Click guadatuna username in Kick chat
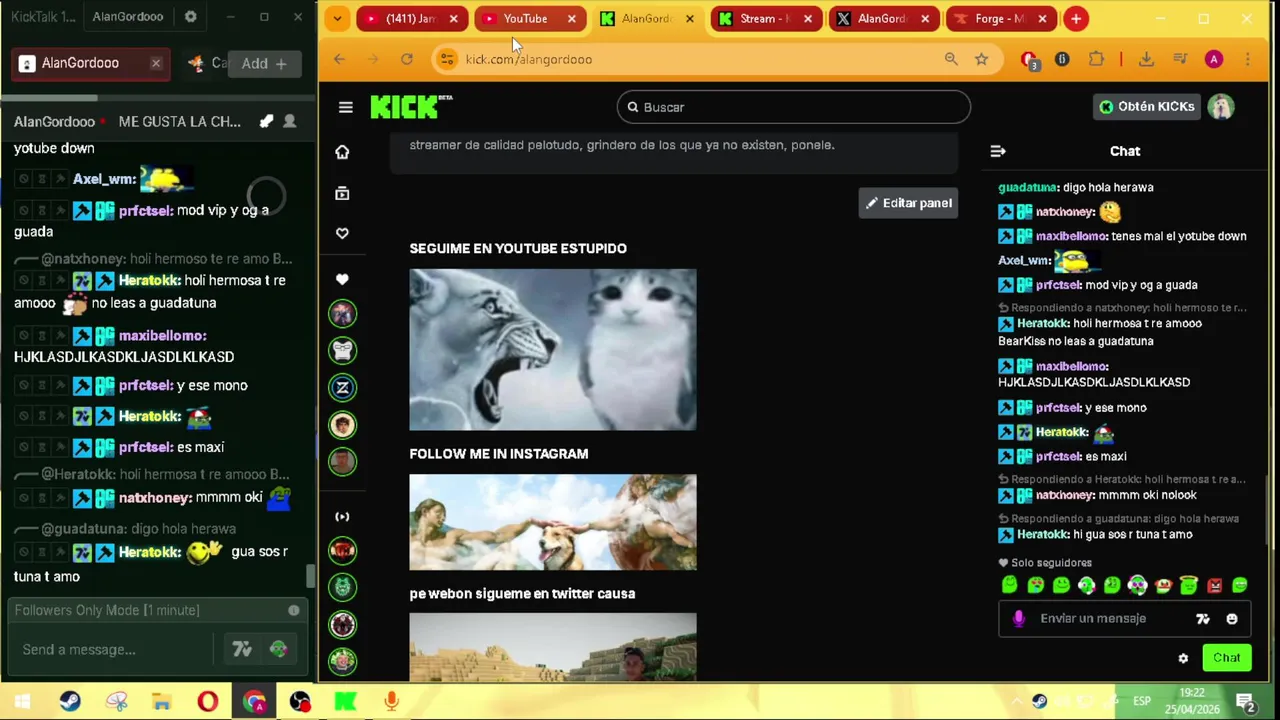This screenshot has width=1280, height=720. tap(1028, 187)
